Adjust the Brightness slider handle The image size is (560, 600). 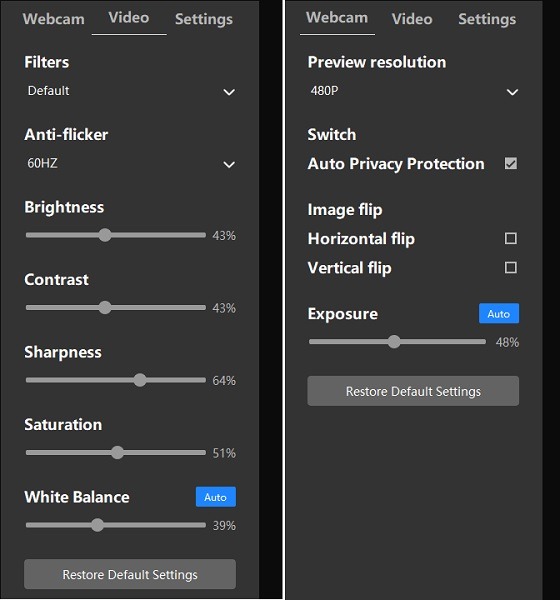click(104, 235)
